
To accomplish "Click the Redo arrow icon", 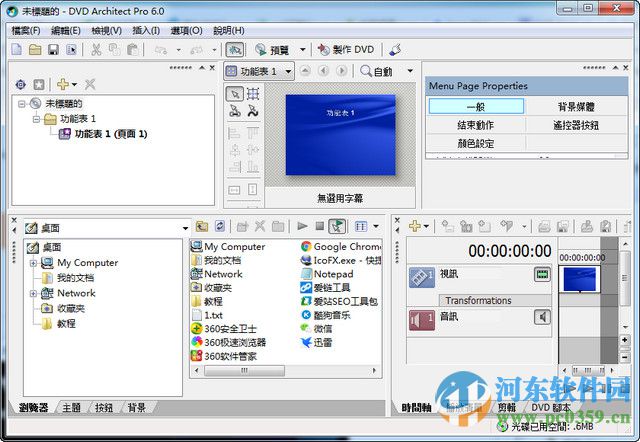I will coord(197,50).
